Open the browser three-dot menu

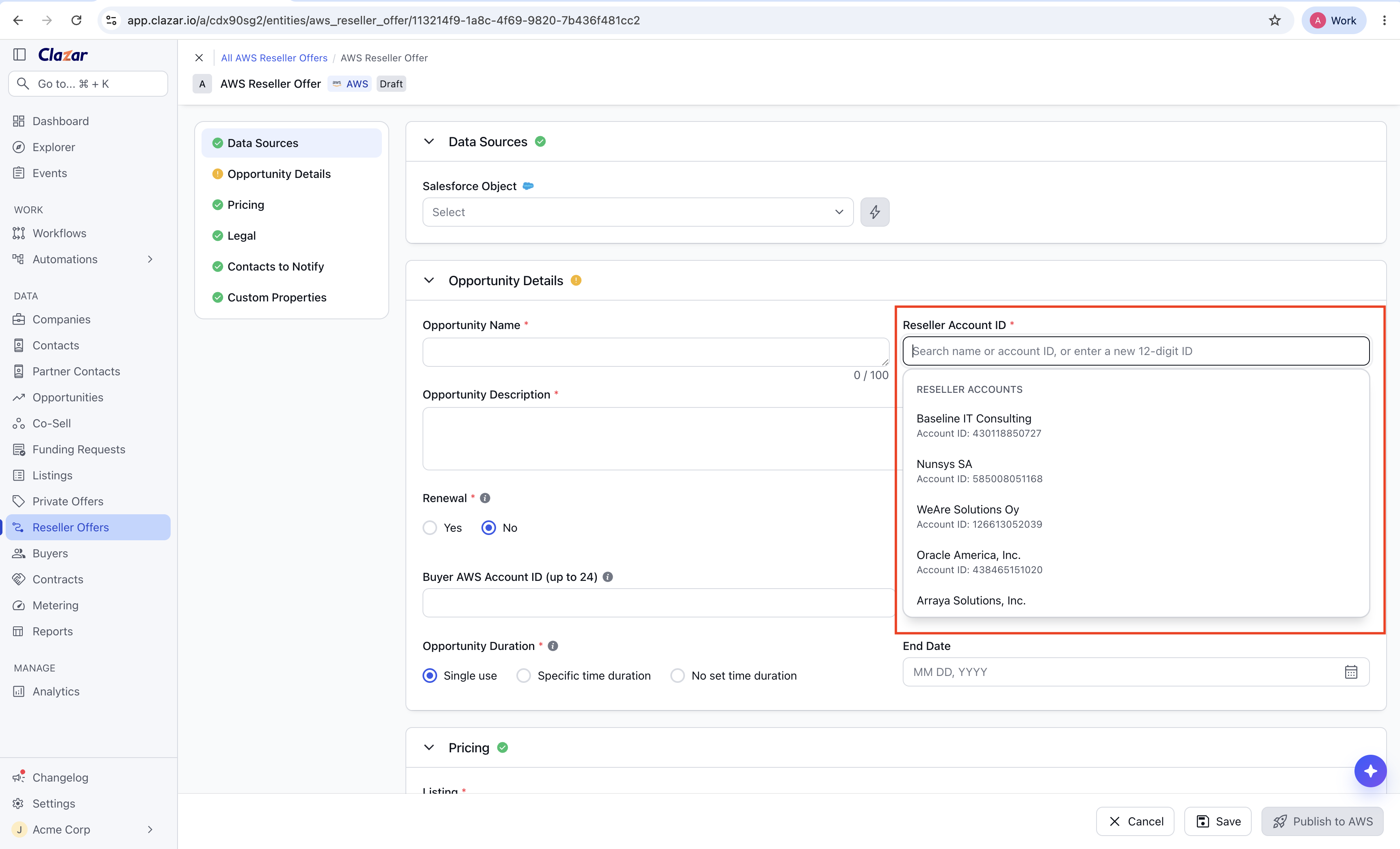tap(1384, 20)
